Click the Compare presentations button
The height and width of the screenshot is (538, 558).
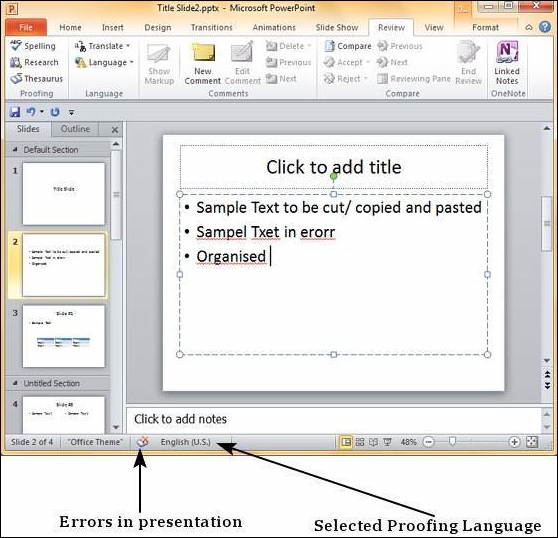point(348,46)
